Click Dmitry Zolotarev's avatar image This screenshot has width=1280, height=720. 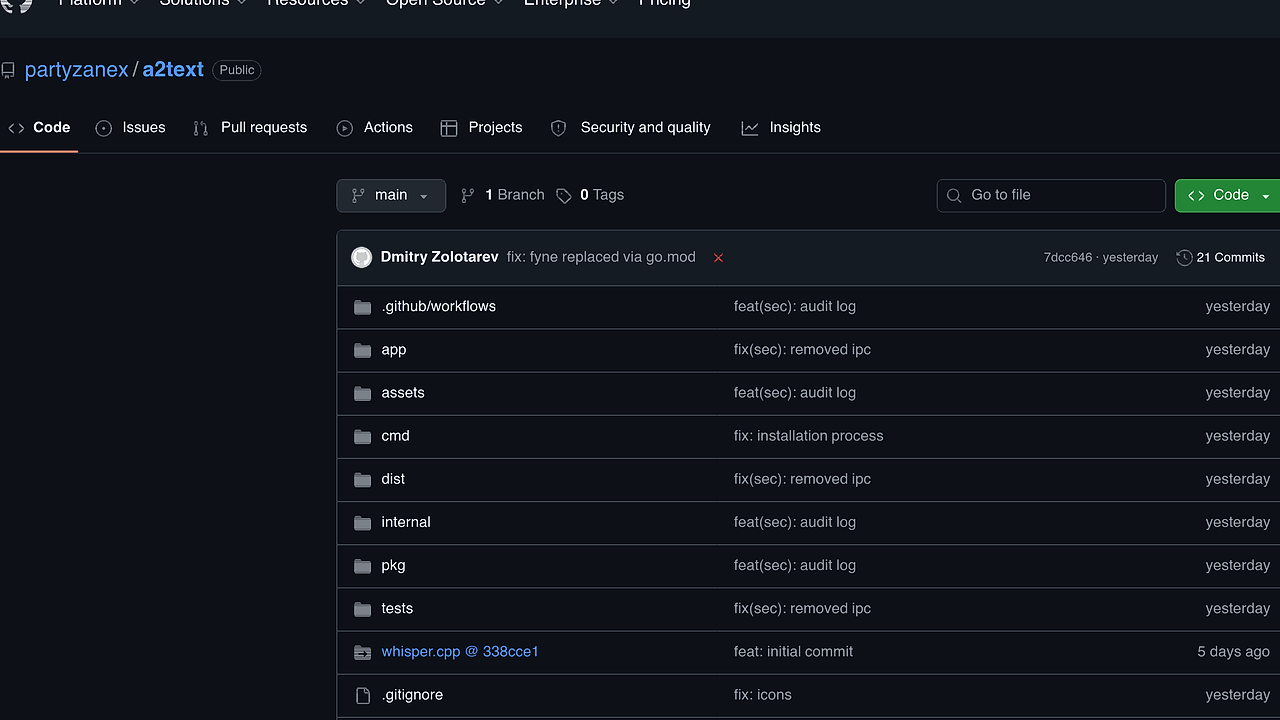[x=361, y=257]
